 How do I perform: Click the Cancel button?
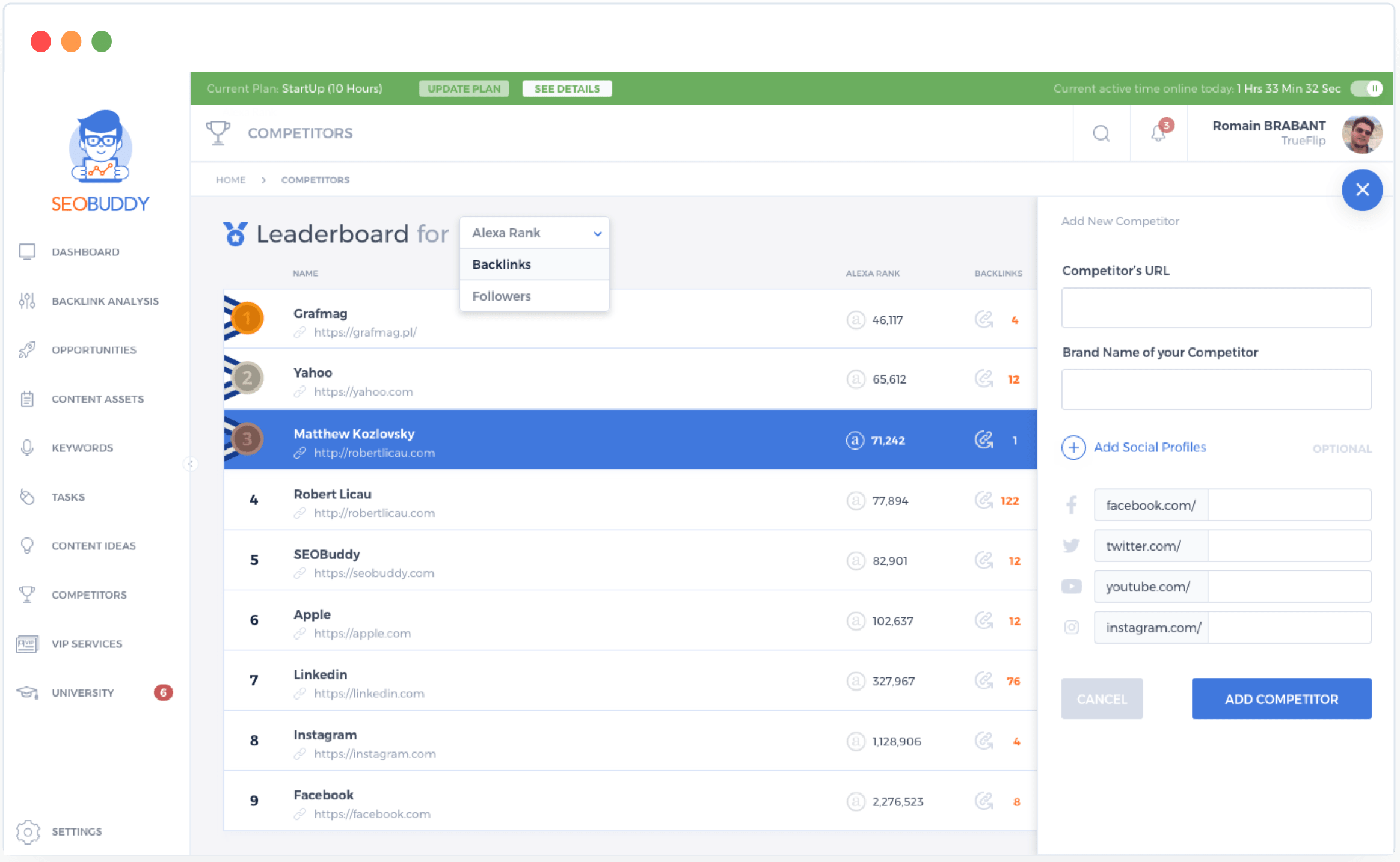coord(1101,698)
